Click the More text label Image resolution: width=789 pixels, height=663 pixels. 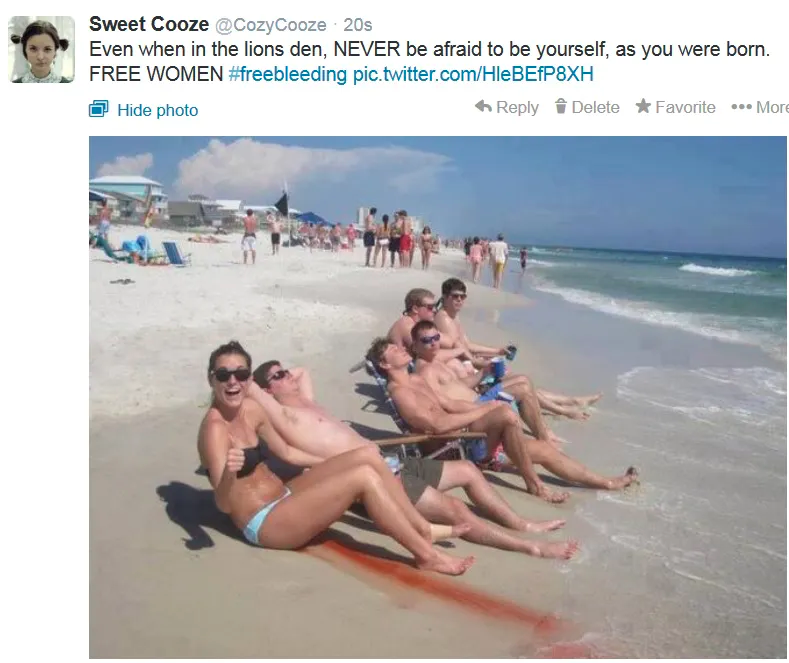coord(772,107)
